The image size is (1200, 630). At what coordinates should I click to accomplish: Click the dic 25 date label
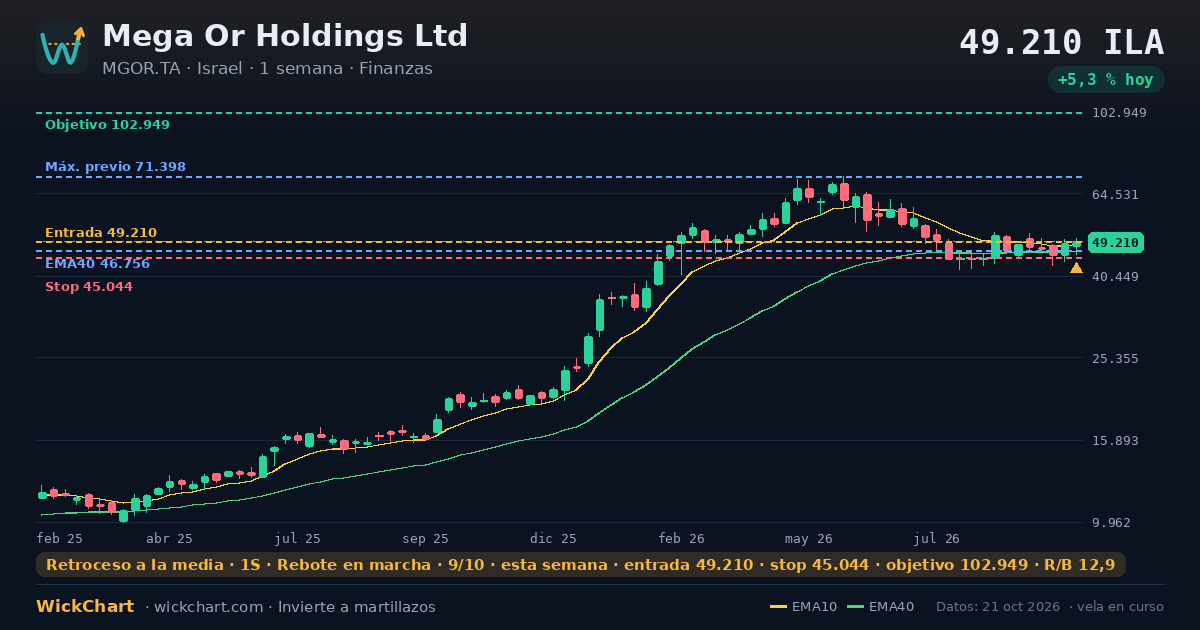[x=554, y=538]
